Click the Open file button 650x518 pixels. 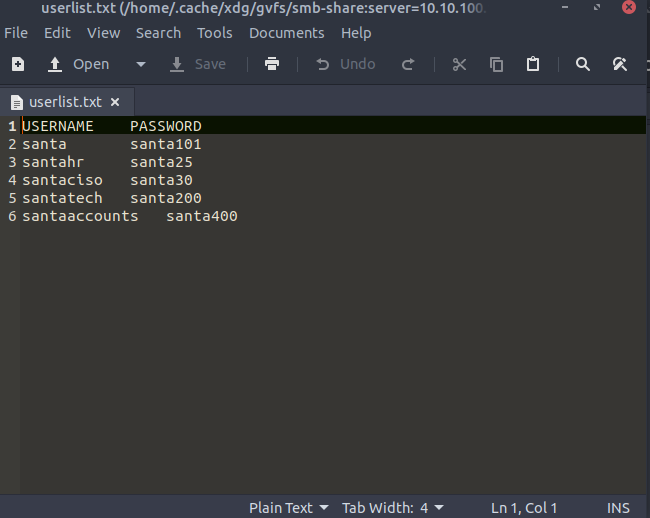(x=80, y=64)
